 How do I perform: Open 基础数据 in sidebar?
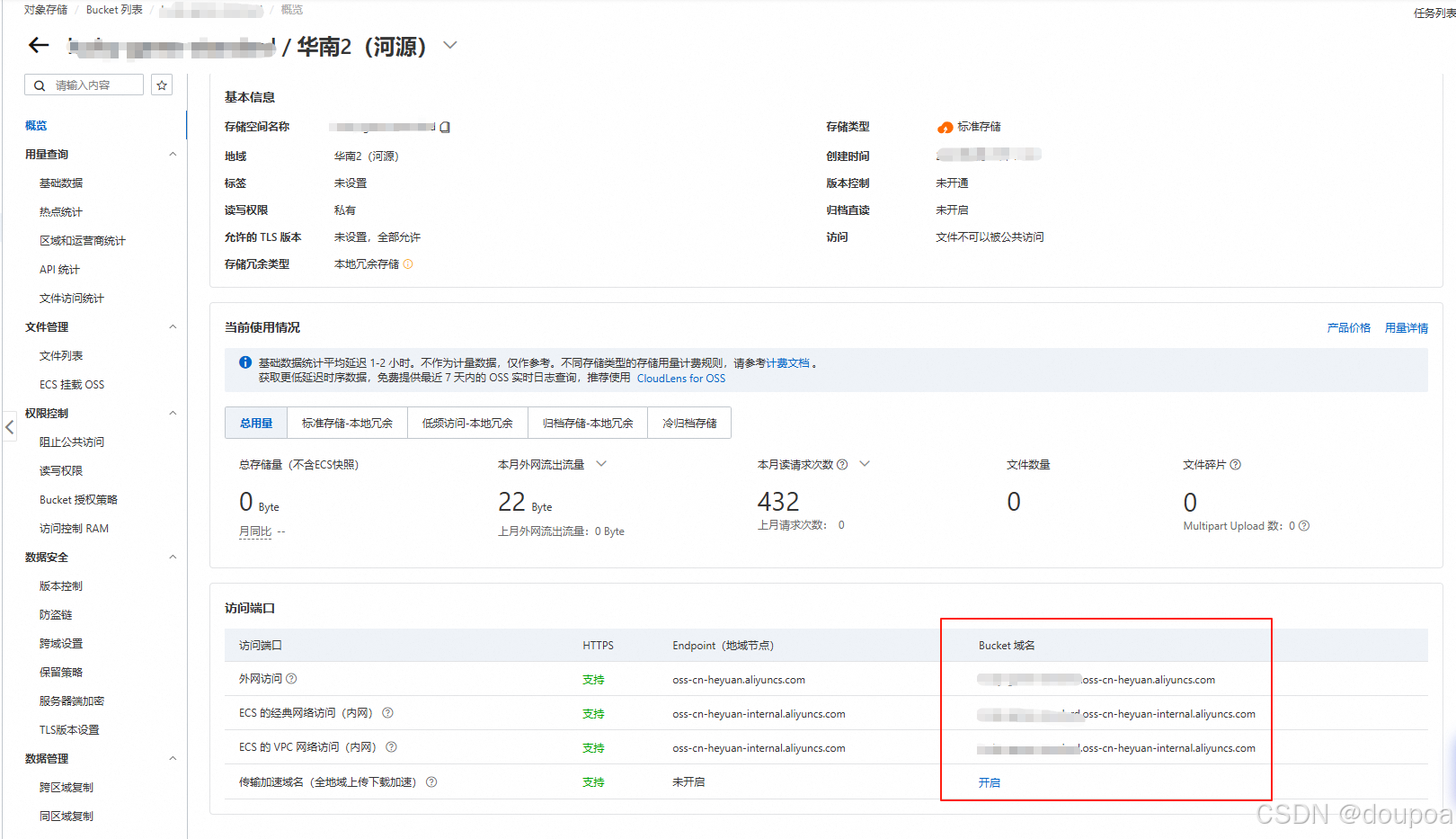(x=61, y=183)
